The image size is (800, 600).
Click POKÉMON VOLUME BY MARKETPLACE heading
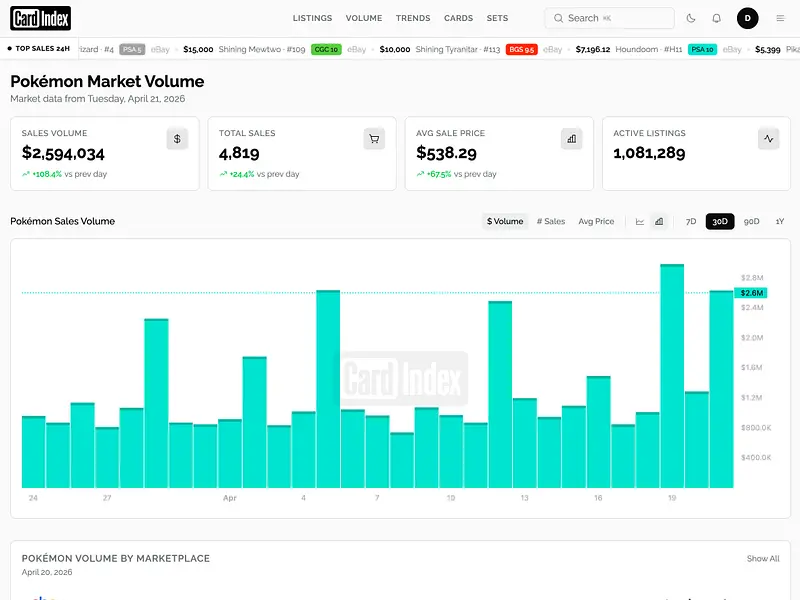coord(116,559)
